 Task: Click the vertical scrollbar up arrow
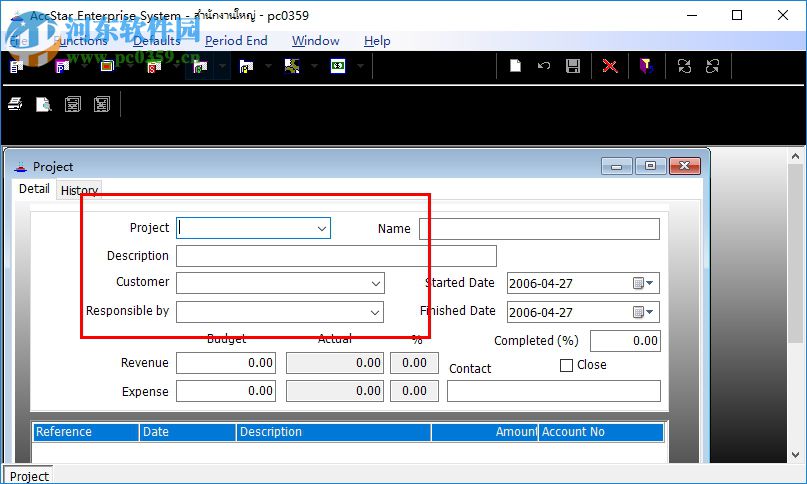[x=795, y=156]
